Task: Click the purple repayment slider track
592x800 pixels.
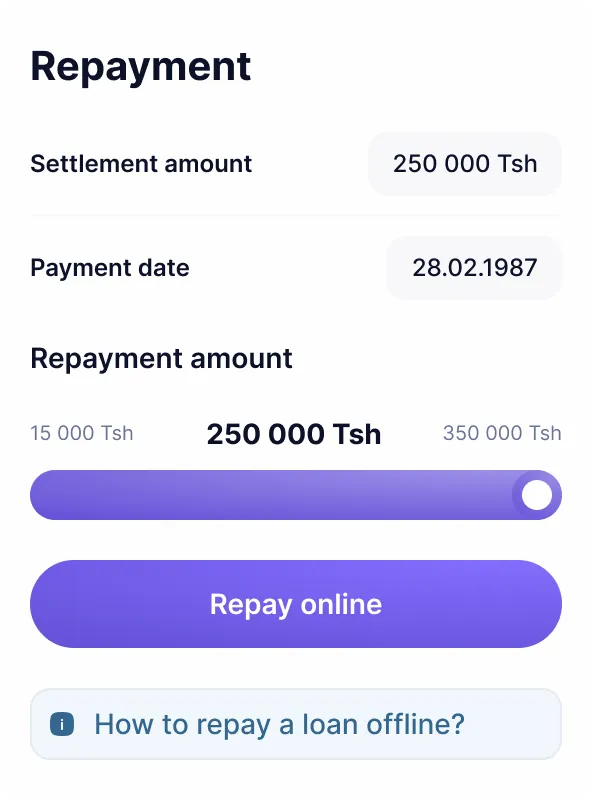Action: tap(296, 495)
